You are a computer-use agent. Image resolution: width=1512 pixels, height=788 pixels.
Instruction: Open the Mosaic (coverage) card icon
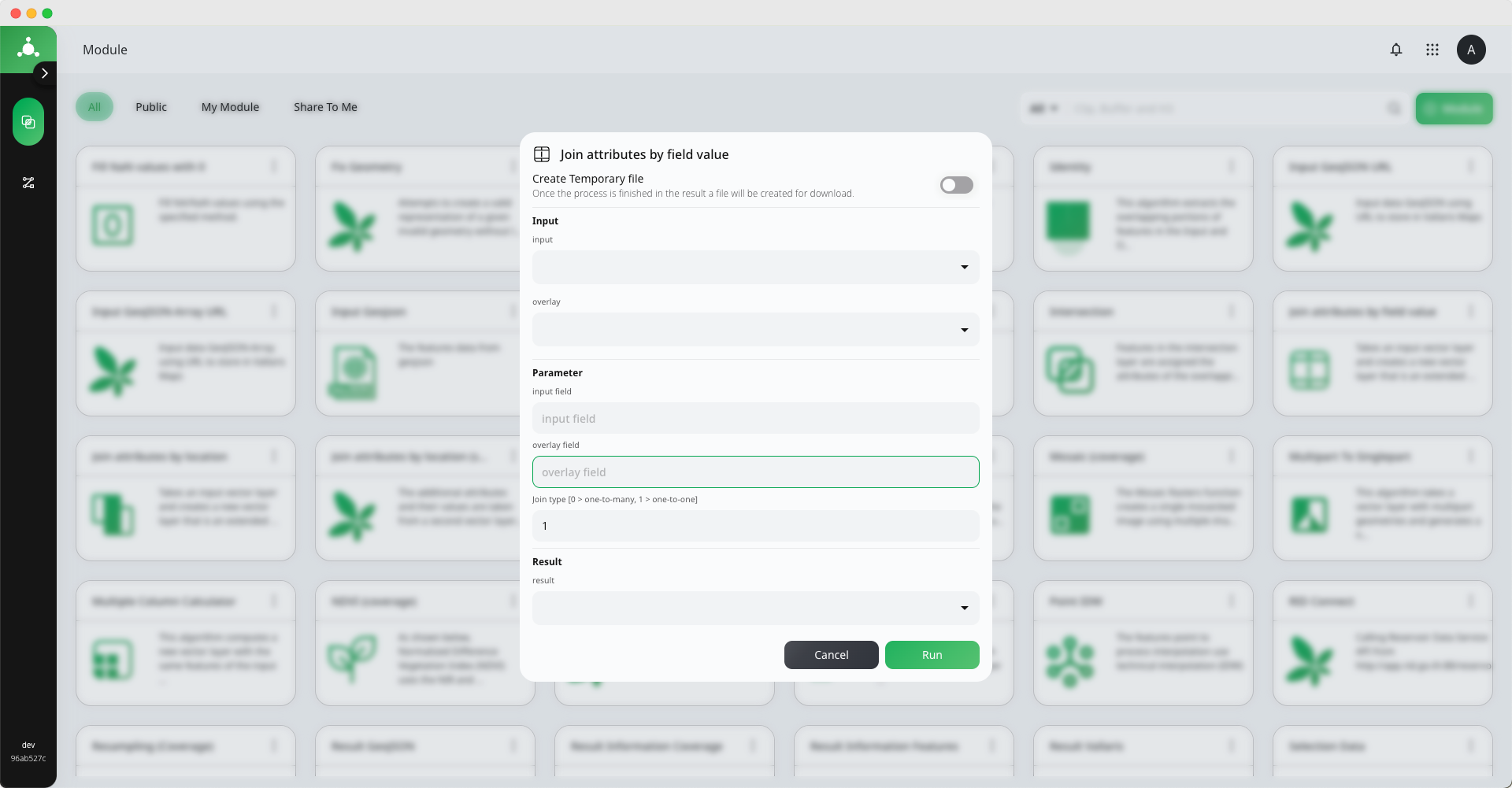coord(1069,515)
